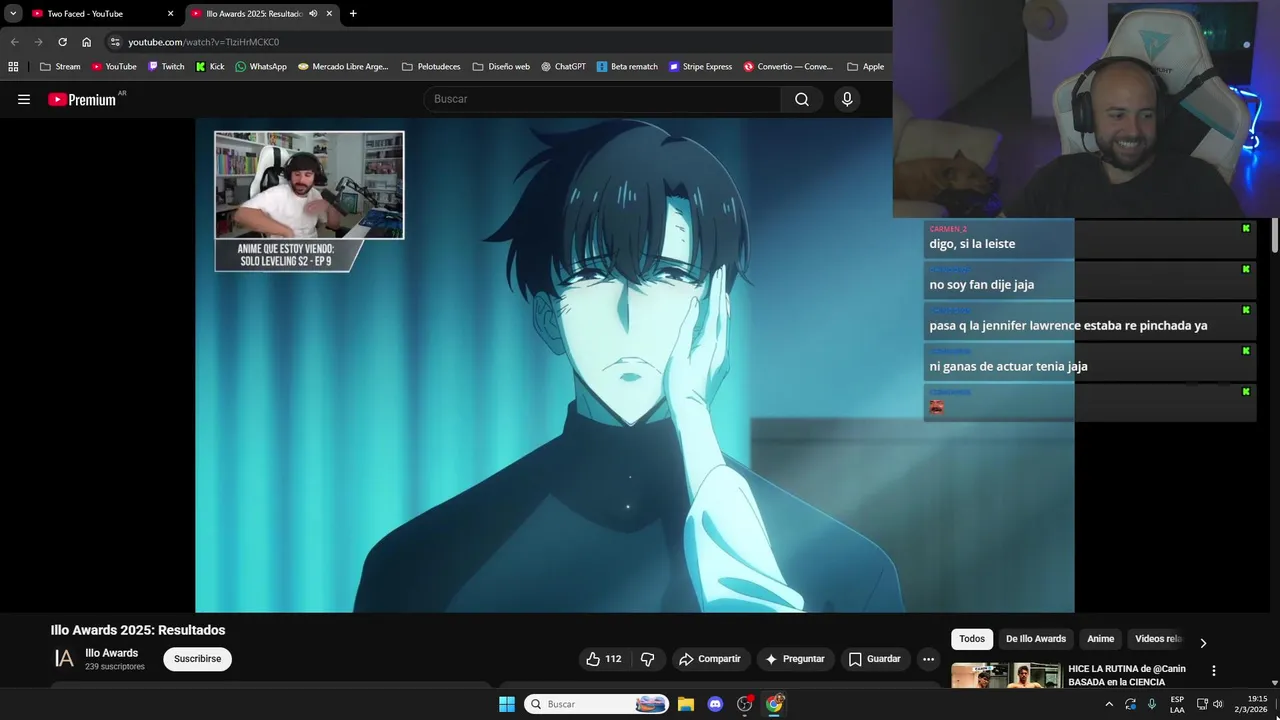Click the YouTube Buscar search field
This screenshot has height=720, width=1280.
tap(603, 99)
